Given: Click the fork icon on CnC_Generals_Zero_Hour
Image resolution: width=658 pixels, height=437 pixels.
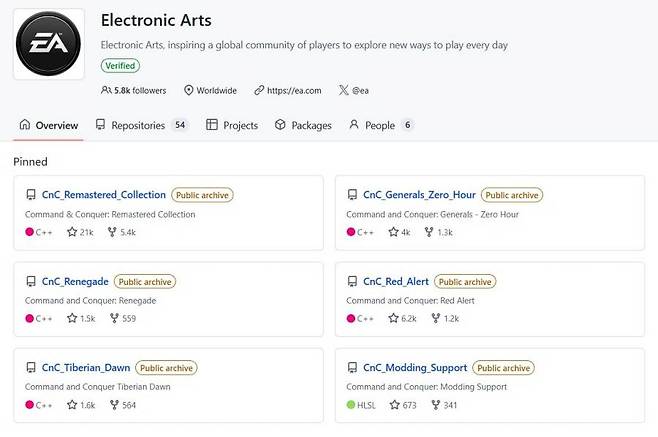Looking at the screenshot, I should pos(430,232).
